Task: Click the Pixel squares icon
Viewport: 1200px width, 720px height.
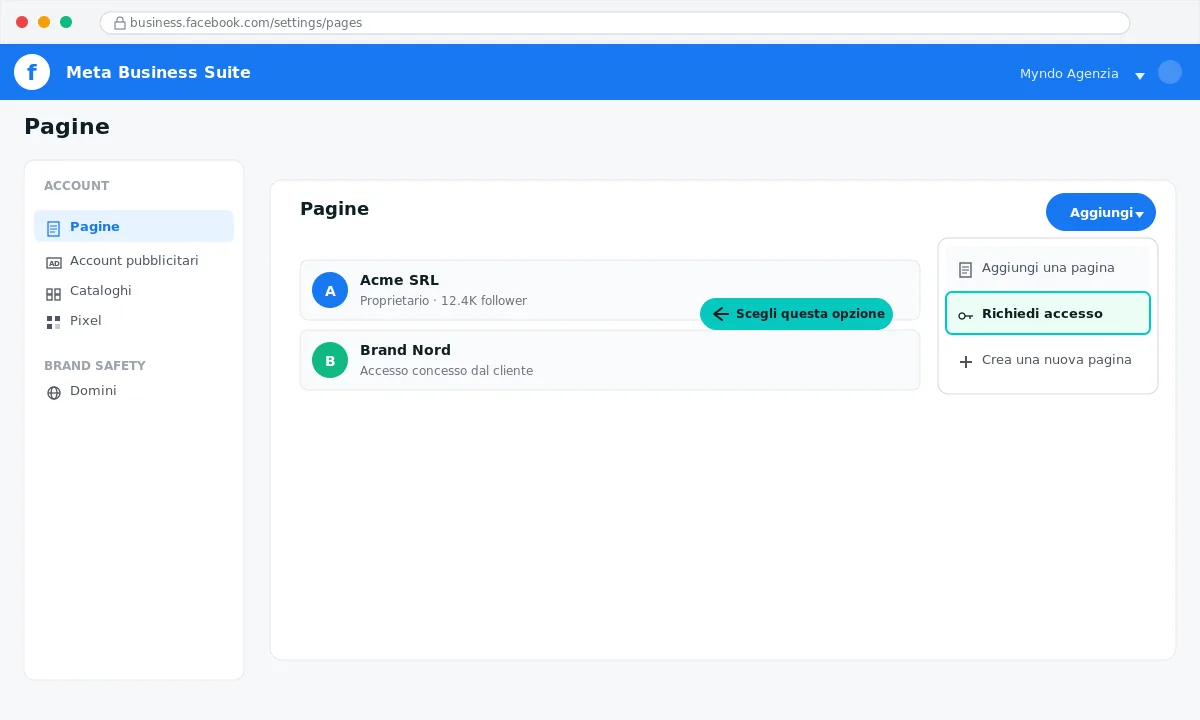Action: click(x=54, y=322)
